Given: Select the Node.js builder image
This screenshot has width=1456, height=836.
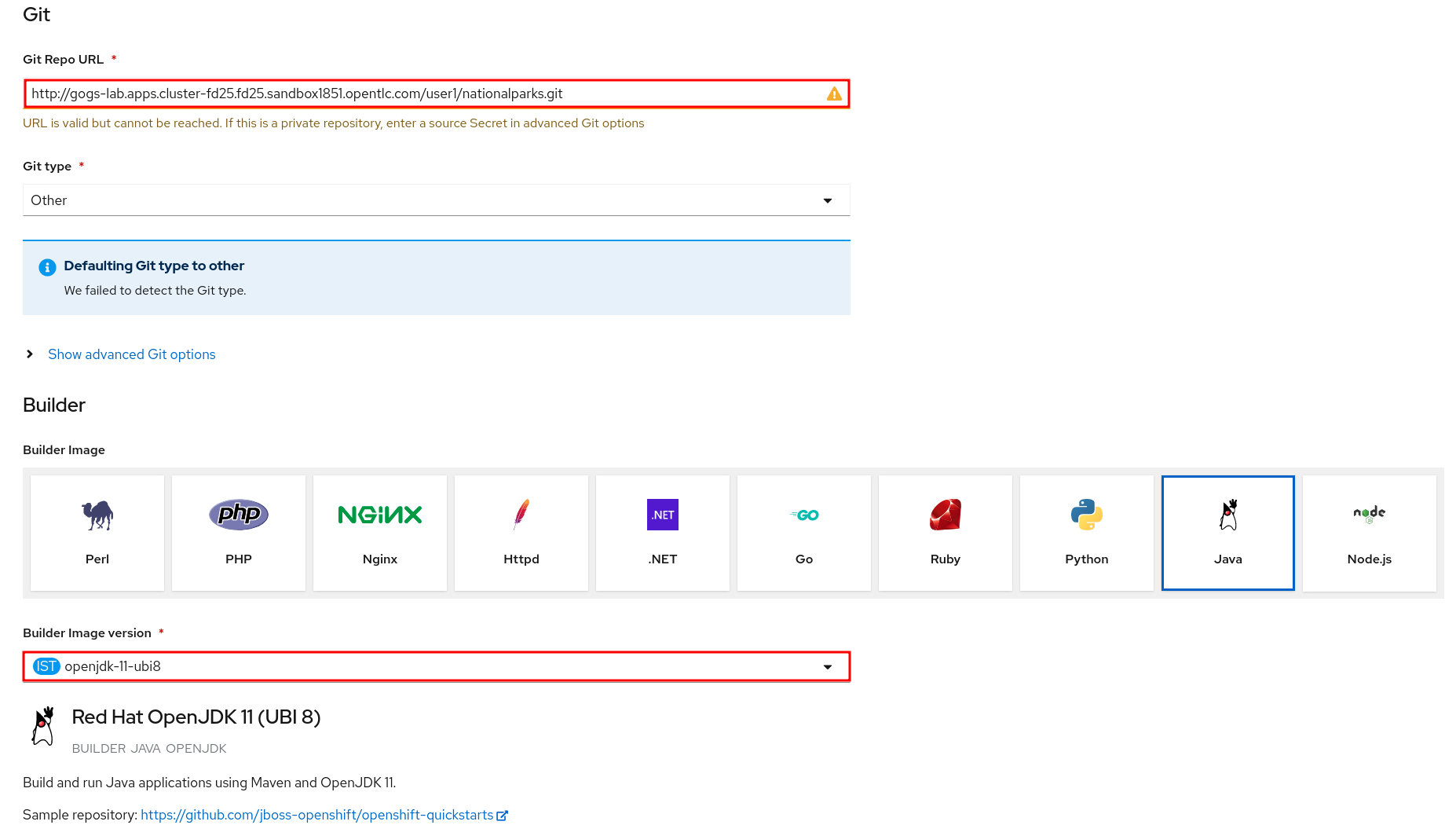Looking at the screenshot, I should coord(1370,533).
